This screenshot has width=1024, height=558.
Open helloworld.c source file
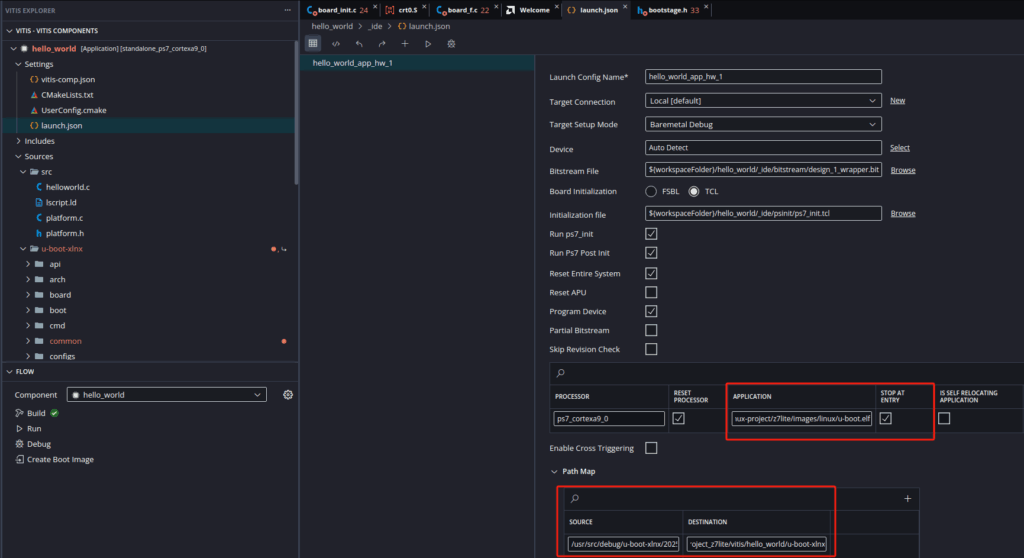pyautogui.click(x=68, y=187)
